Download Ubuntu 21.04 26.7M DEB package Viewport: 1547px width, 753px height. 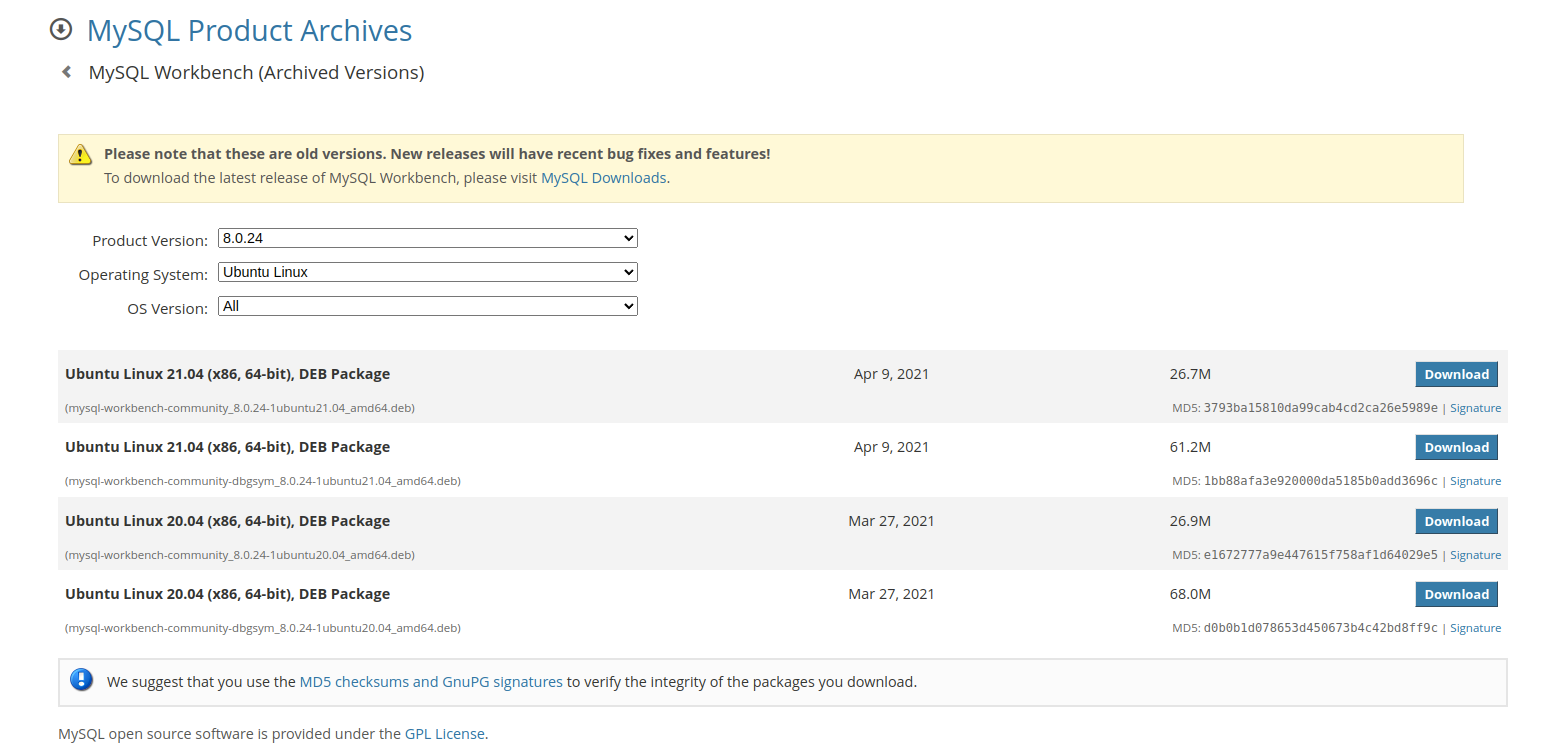coord(1456,374)
